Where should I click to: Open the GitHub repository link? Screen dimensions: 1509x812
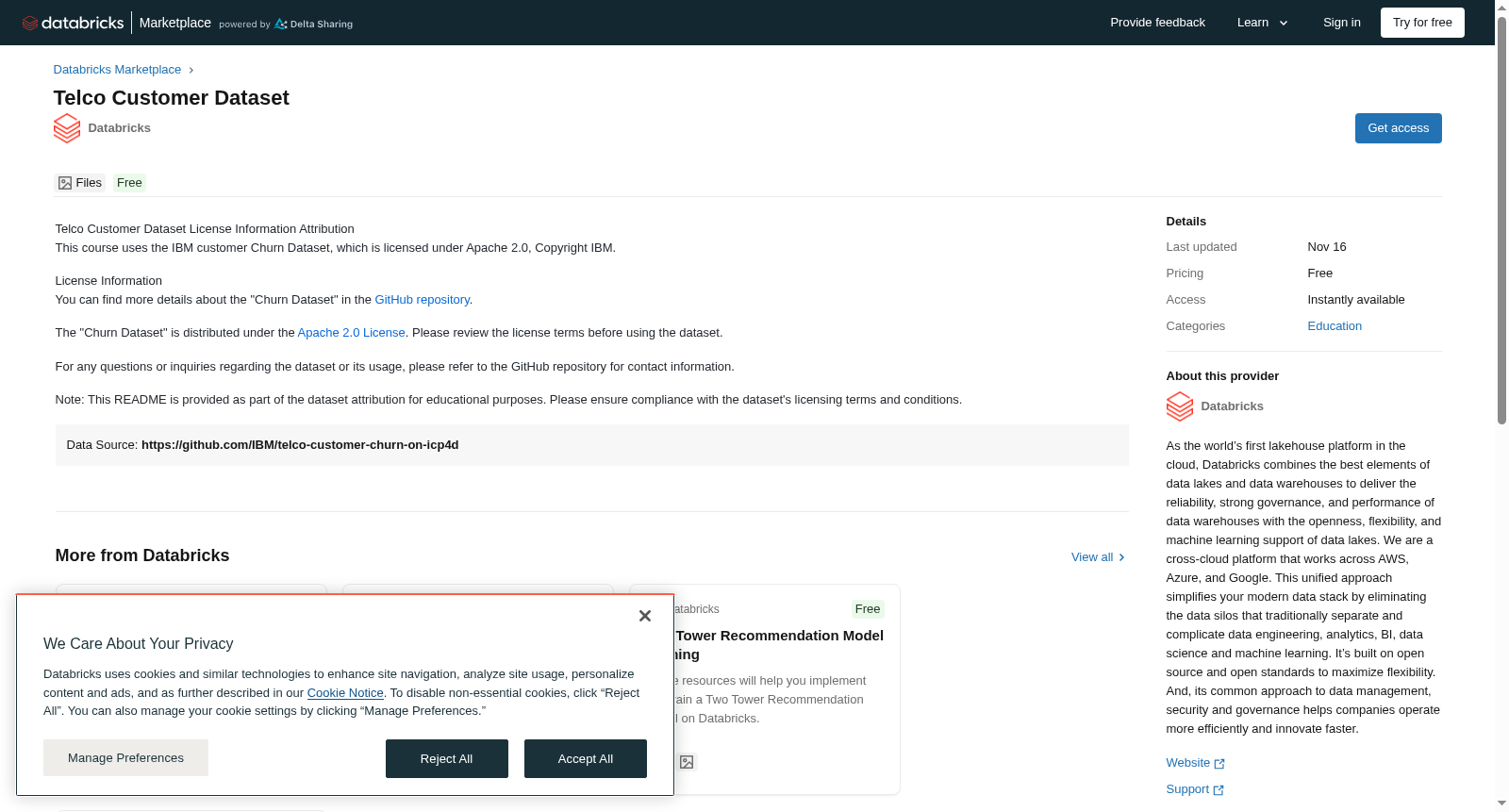click(x=422, y=300)
